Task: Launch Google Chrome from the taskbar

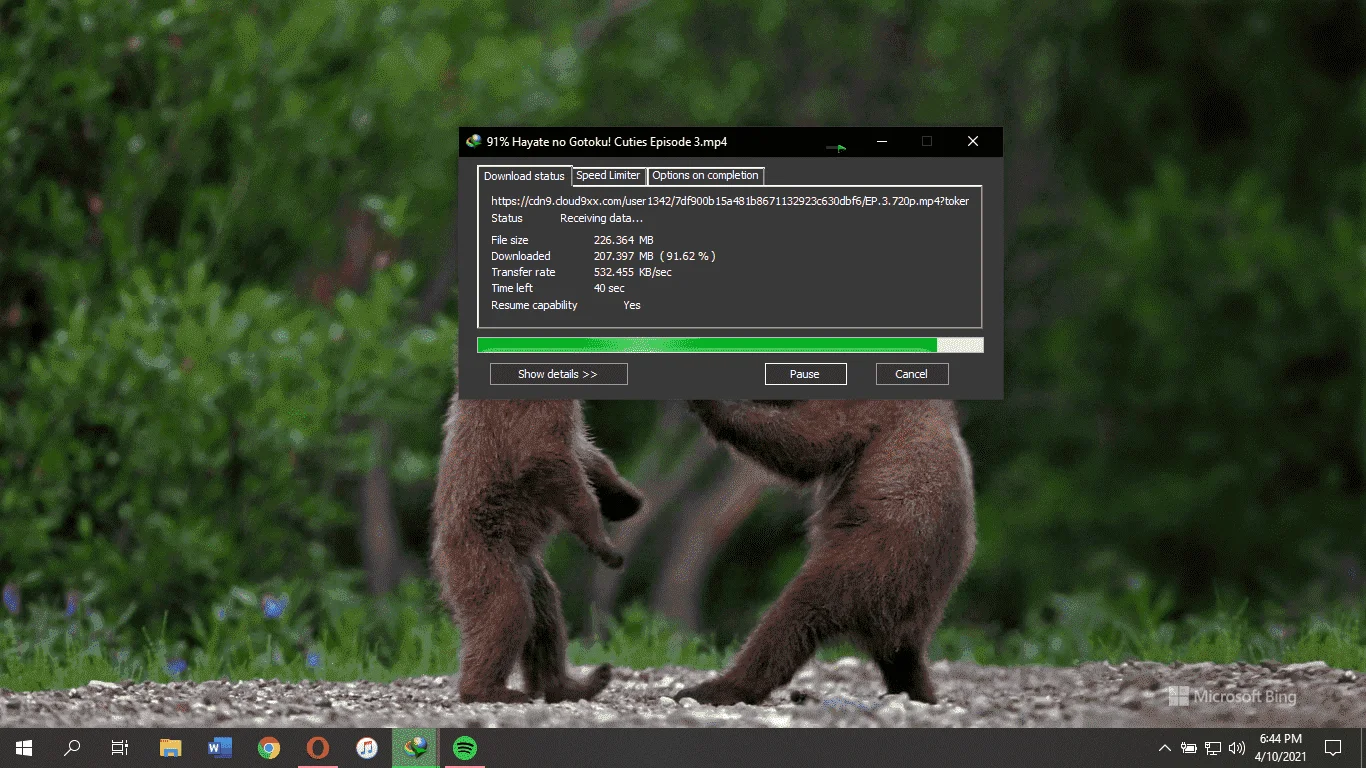Action: click(x=268, y=747)
